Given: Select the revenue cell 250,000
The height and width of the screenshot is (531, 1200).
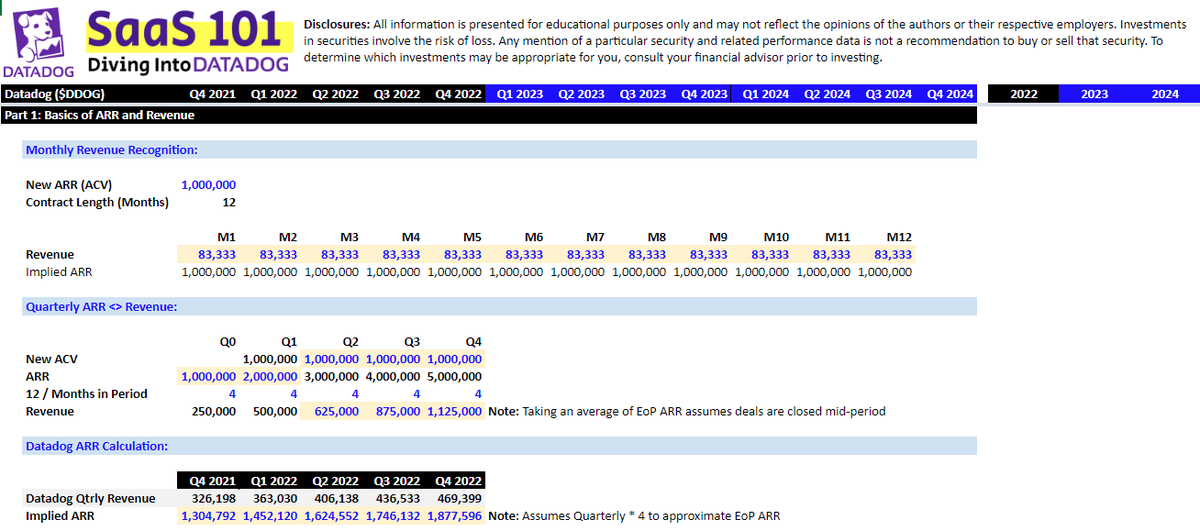Looking at the screenshot, I should [214, 411].
